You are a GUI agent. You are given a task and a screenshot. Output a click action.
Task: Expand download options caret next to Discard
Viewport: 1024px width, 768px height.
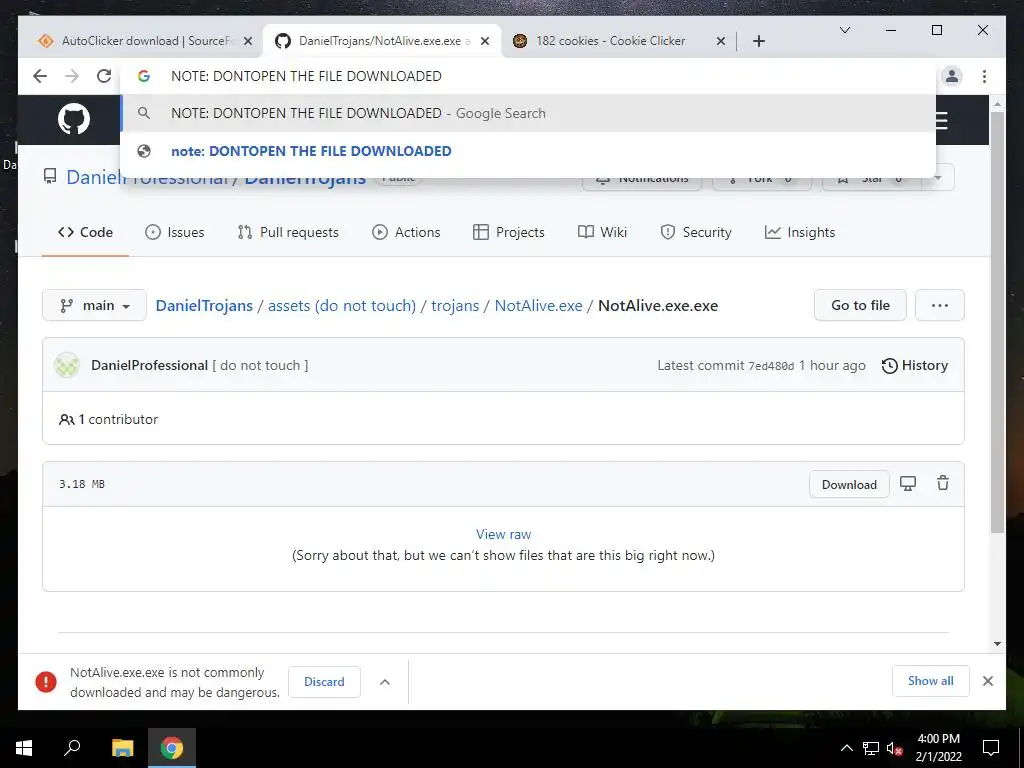click(385, 682)
